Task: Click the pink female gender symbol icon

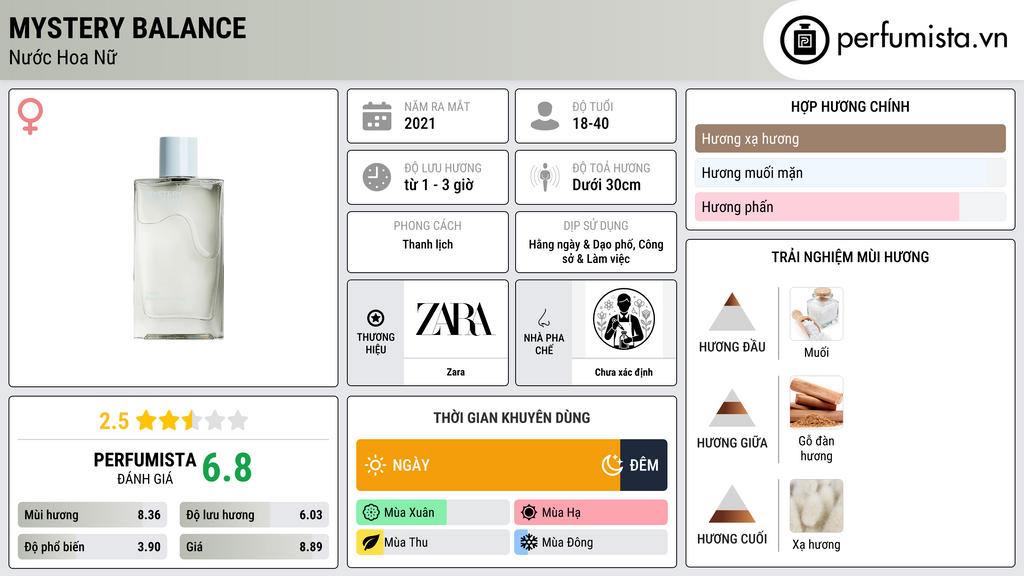Action: tap(30, 116)
